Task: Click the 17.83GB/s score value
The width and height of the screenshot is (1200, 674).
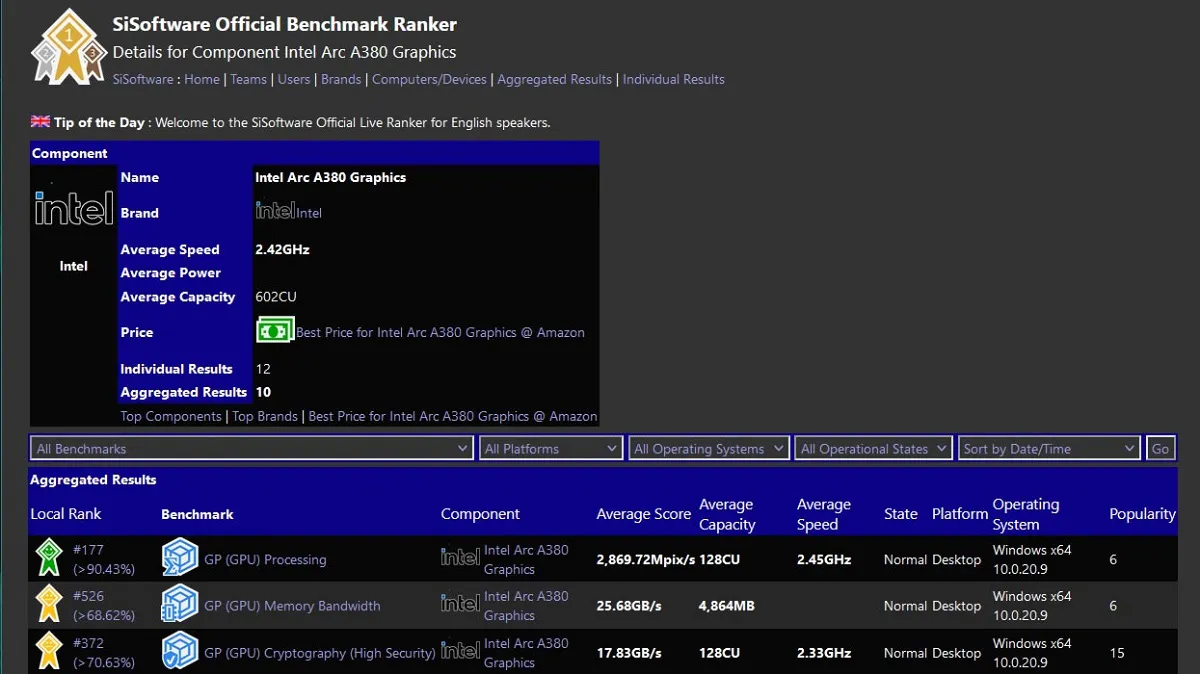Action: (629, 653)
